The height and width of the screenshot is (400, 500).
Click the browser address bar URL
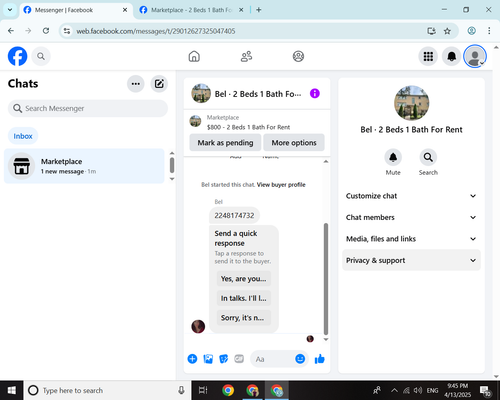[156, 31]
